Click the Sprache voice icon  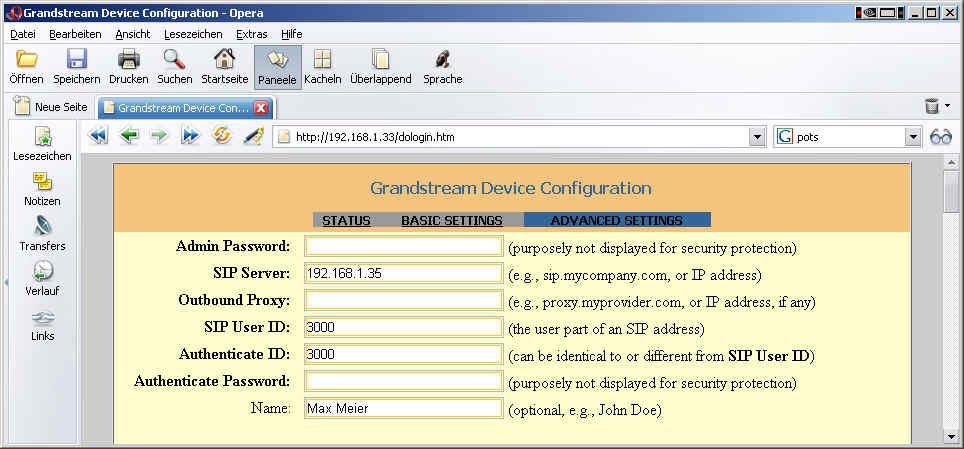point(443,60)
